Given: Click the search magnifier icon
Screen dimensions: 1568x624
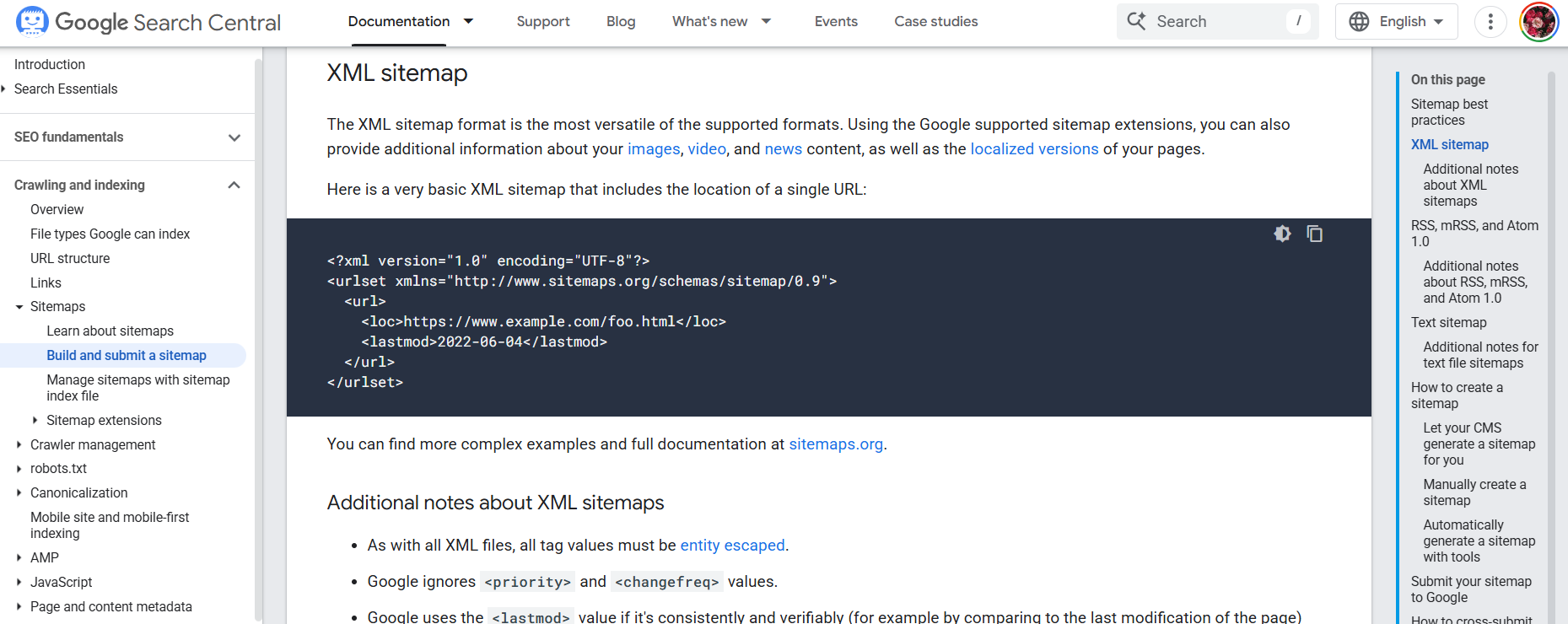Looking at the screenshot, I should 1136,22.
